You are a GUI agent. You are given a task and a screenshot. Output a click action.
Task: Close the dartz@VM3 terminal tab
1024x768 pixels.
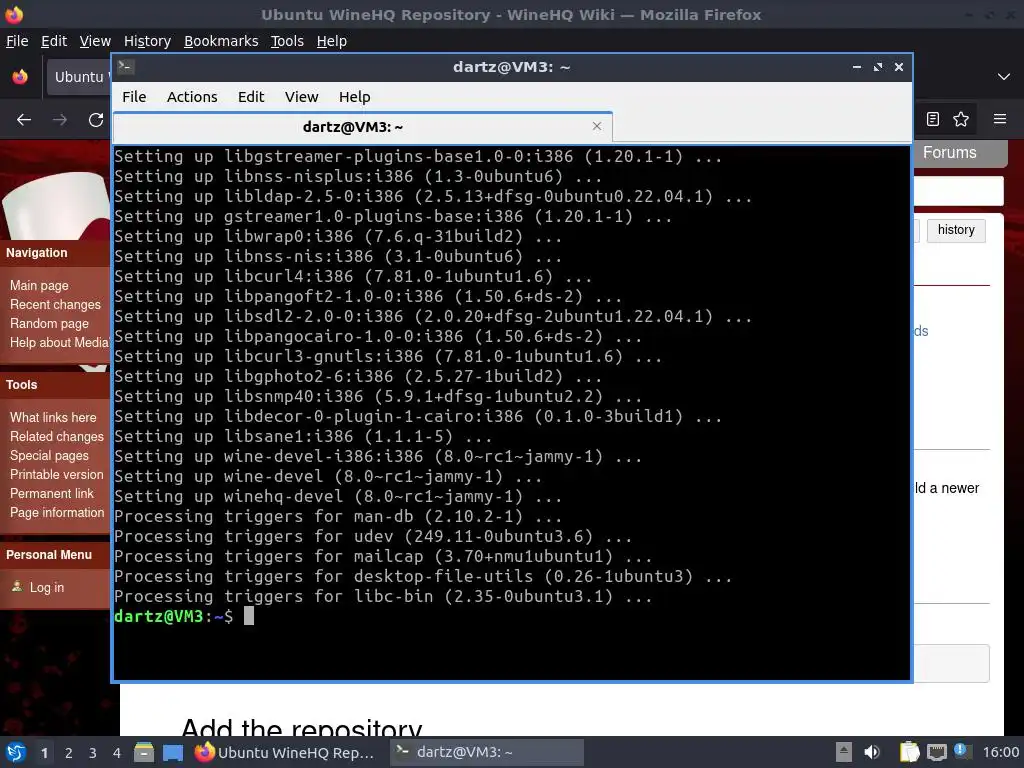coord(597,126)
